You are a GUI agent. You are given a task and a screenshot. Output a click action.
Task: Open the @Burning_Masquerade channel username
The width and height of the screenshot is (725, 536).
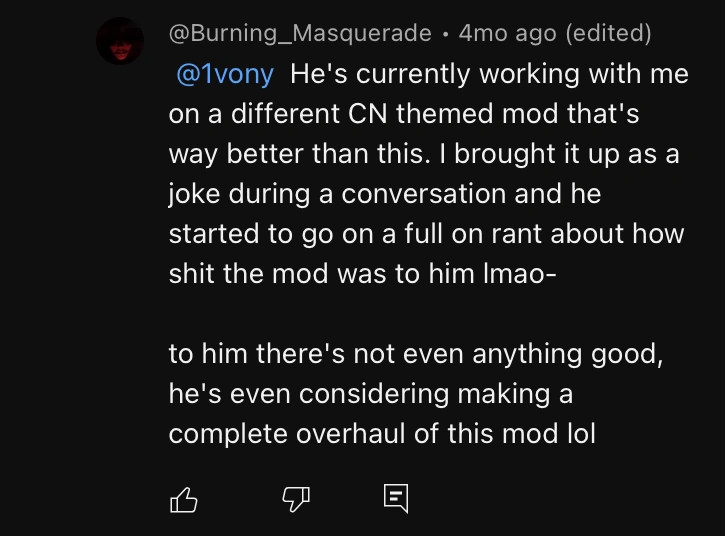tap(300, 33)
